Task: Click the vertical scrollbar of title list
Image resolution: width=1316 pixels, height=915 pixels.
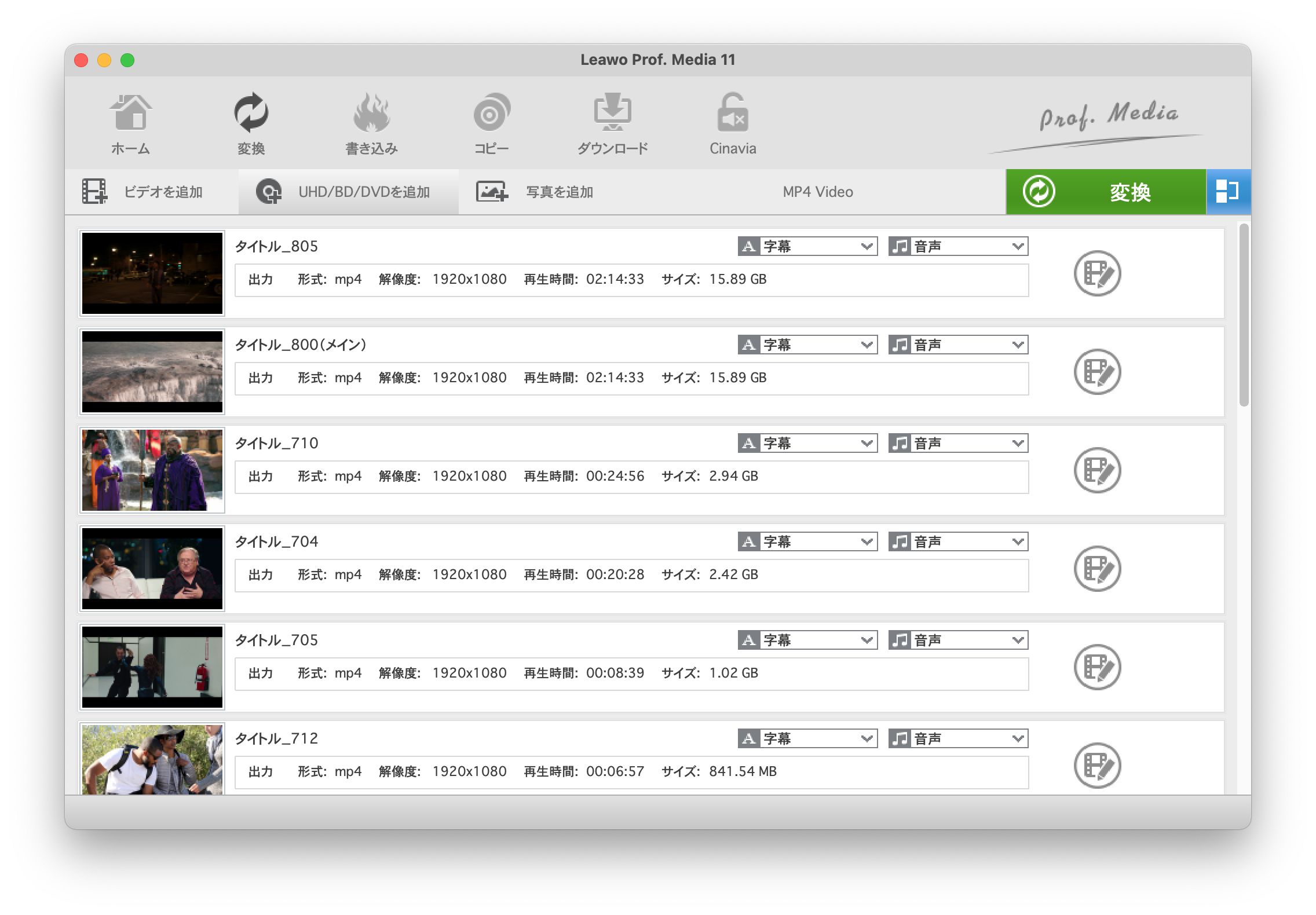Action: pyautogui.click(x=1244, y=315)
